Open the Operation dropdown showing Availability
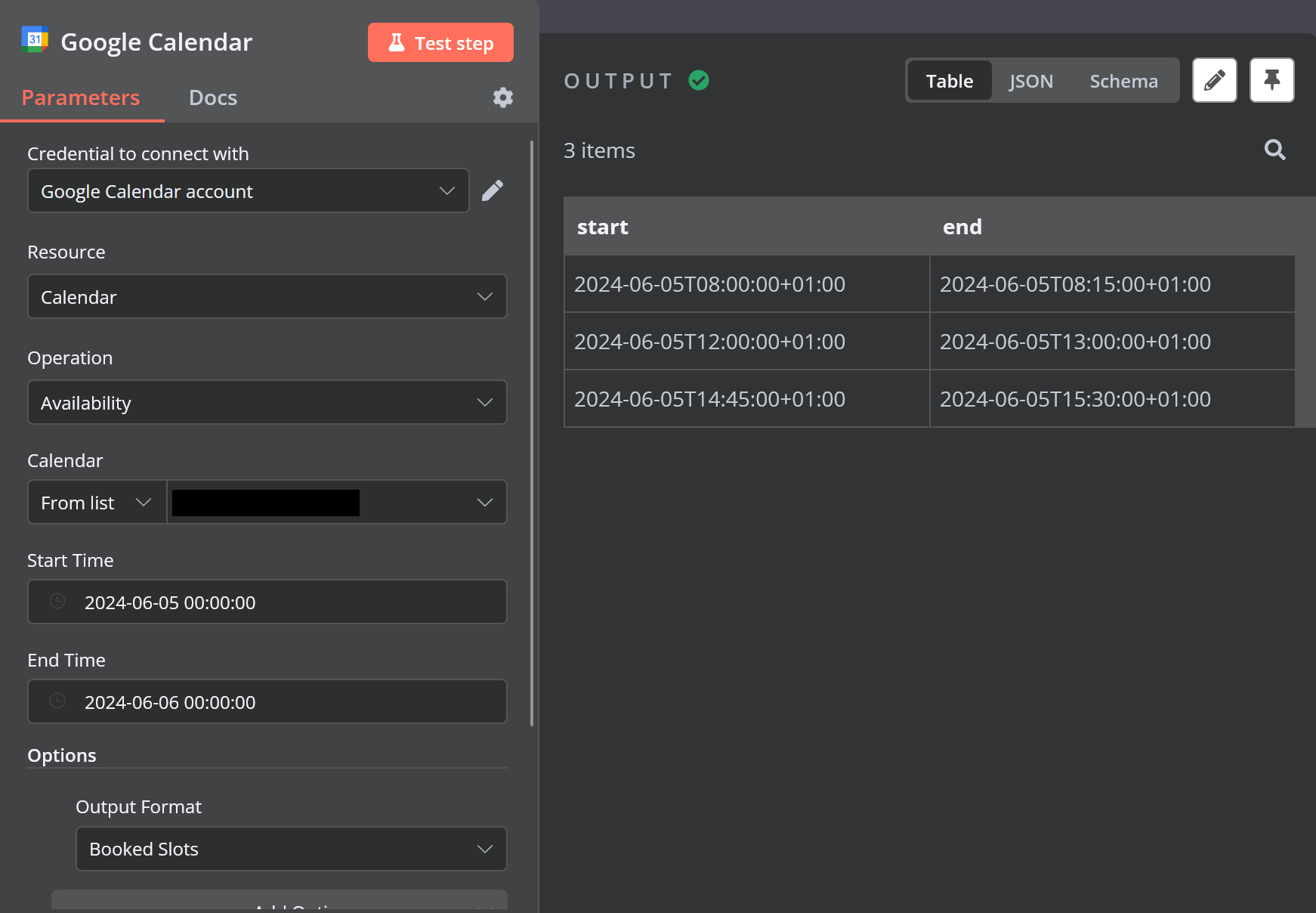This screenshot has height=913, width=1316. click(x=267, y=402)
